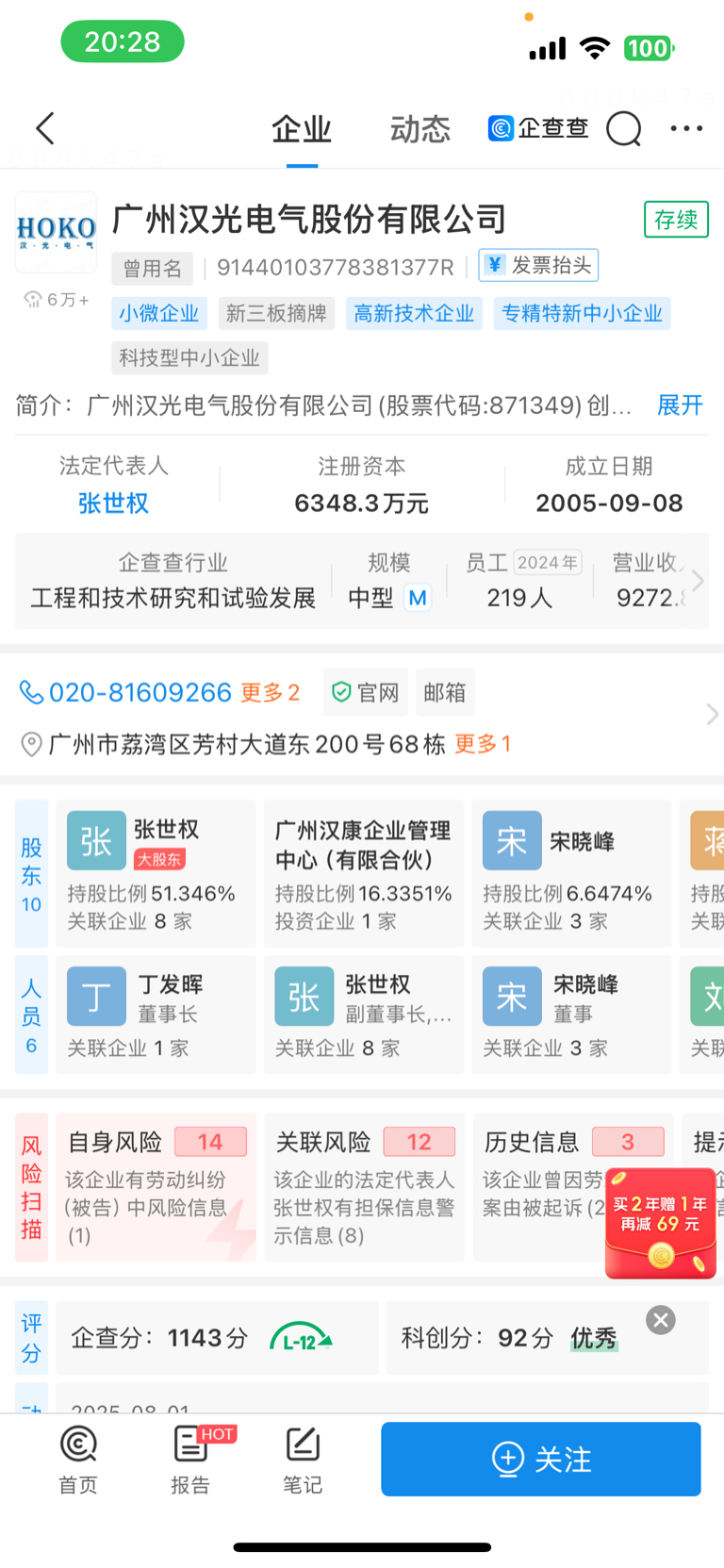Show 更多1 additional addresses

pos(483,744)
